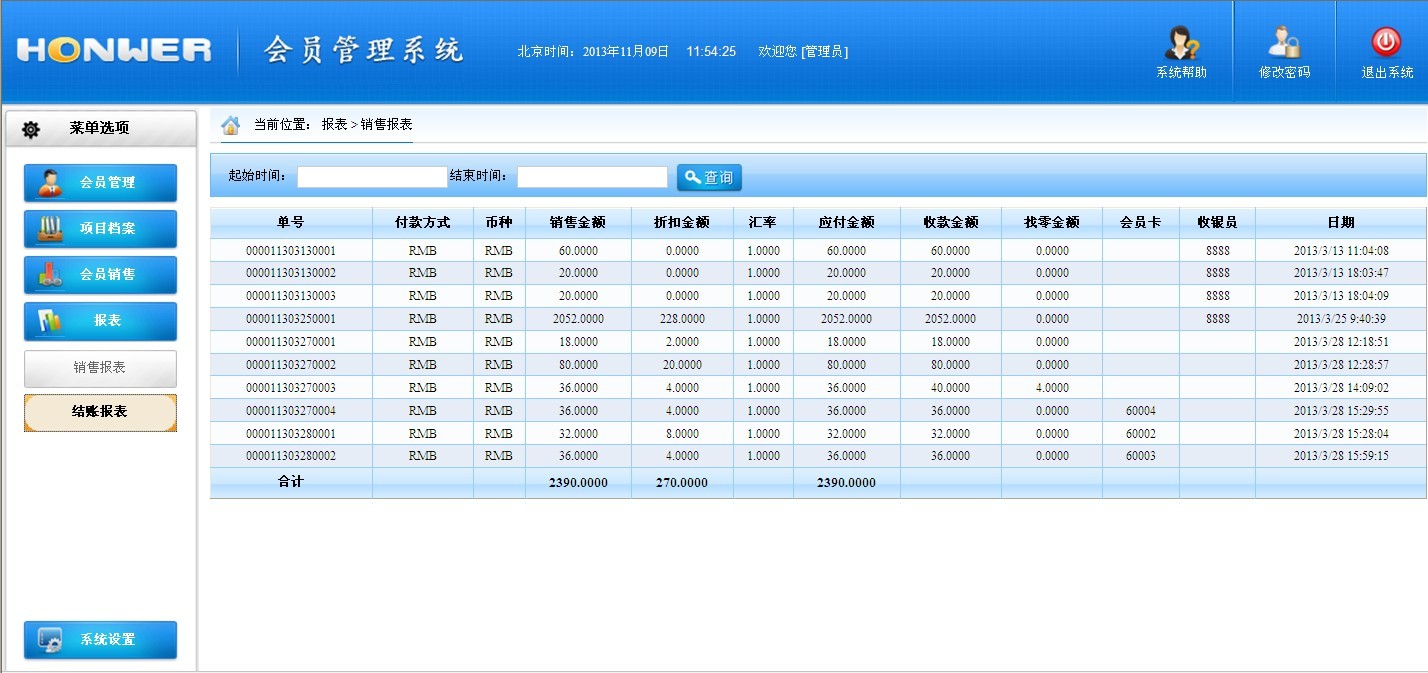Click the 查询 search button

[x=709, y=177]
